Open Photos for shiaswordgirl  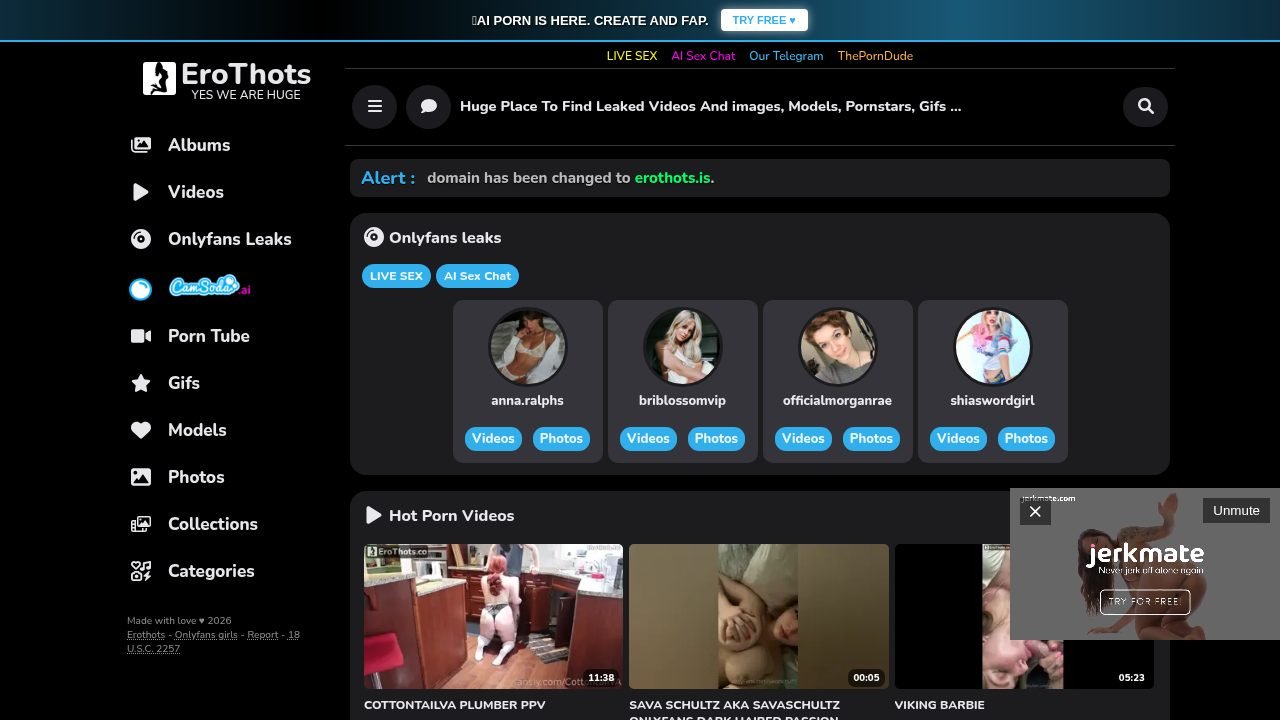pos(1026,439)
